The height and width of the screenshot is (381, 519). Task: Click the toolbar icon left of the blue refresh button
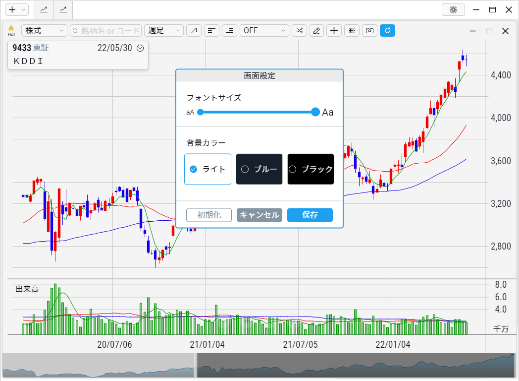click(x=370, y=31)
